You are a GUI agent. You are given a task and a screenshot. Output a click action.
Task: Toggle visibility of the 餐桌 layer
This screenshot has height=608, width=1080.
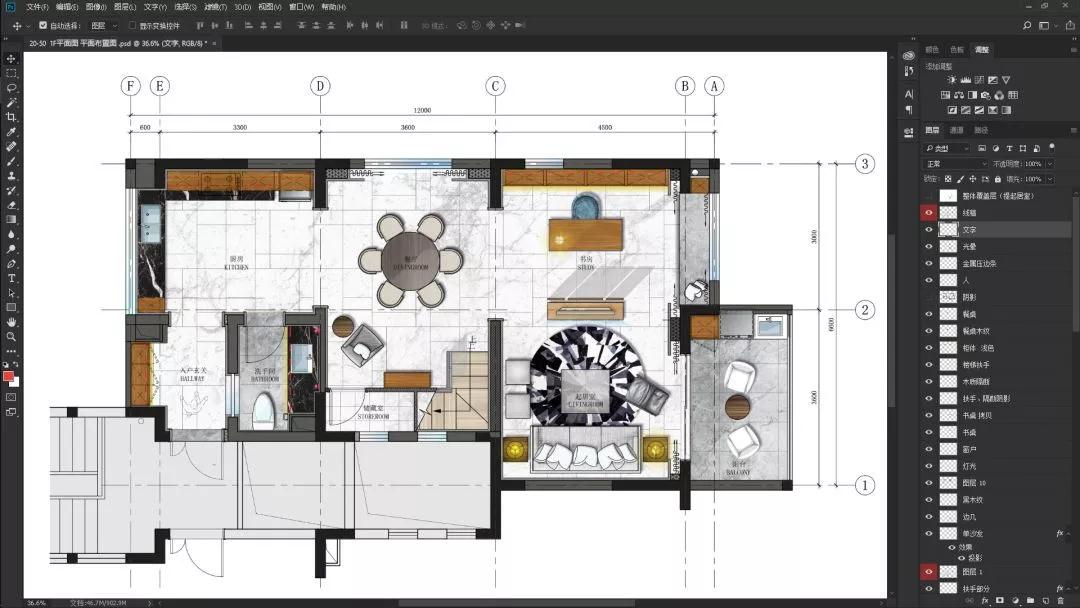[x=928, y=314]
